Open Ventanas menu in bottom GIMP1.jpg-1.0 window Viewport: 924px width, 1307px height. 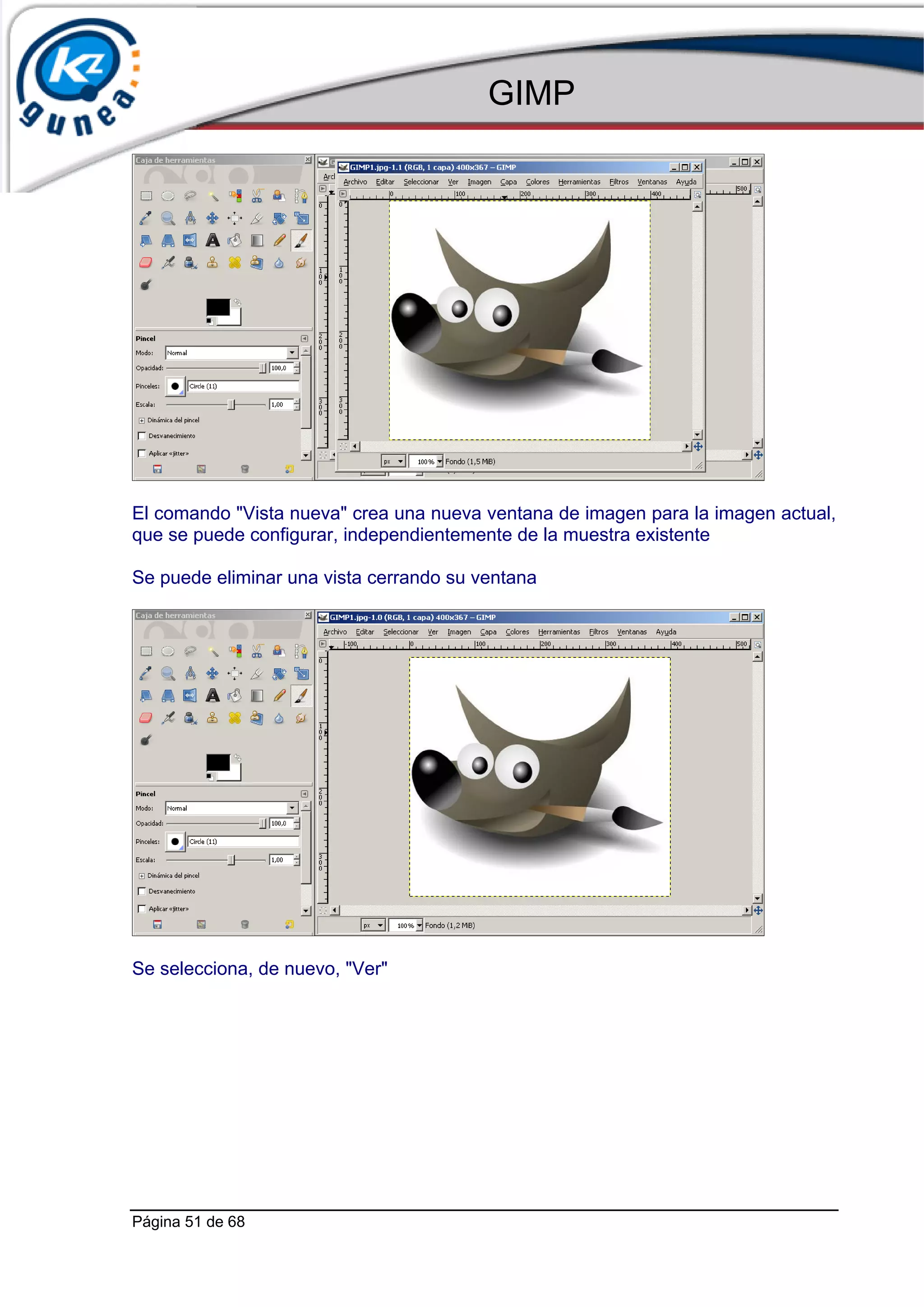(x=632, y=632)
